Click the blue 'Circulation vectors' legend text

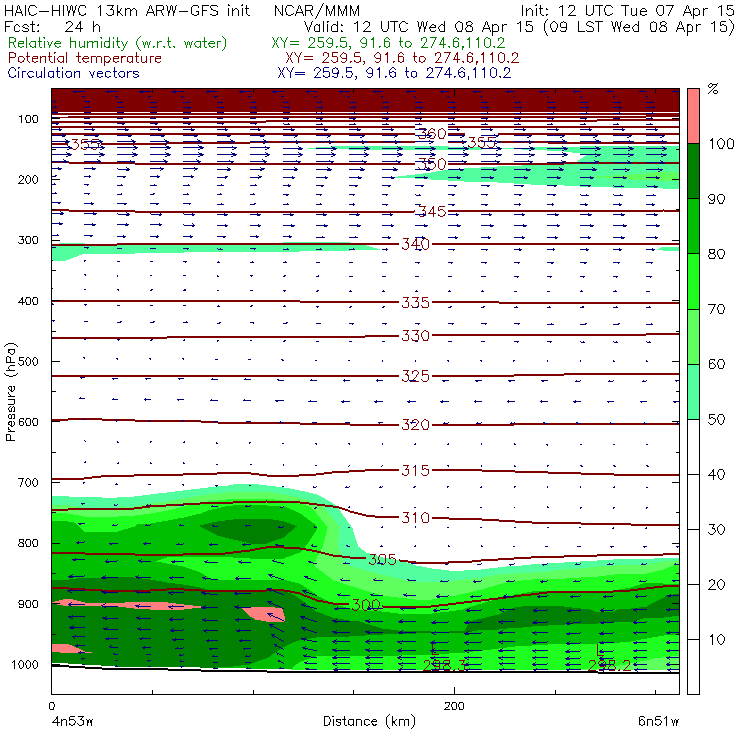tap(74, 73)
